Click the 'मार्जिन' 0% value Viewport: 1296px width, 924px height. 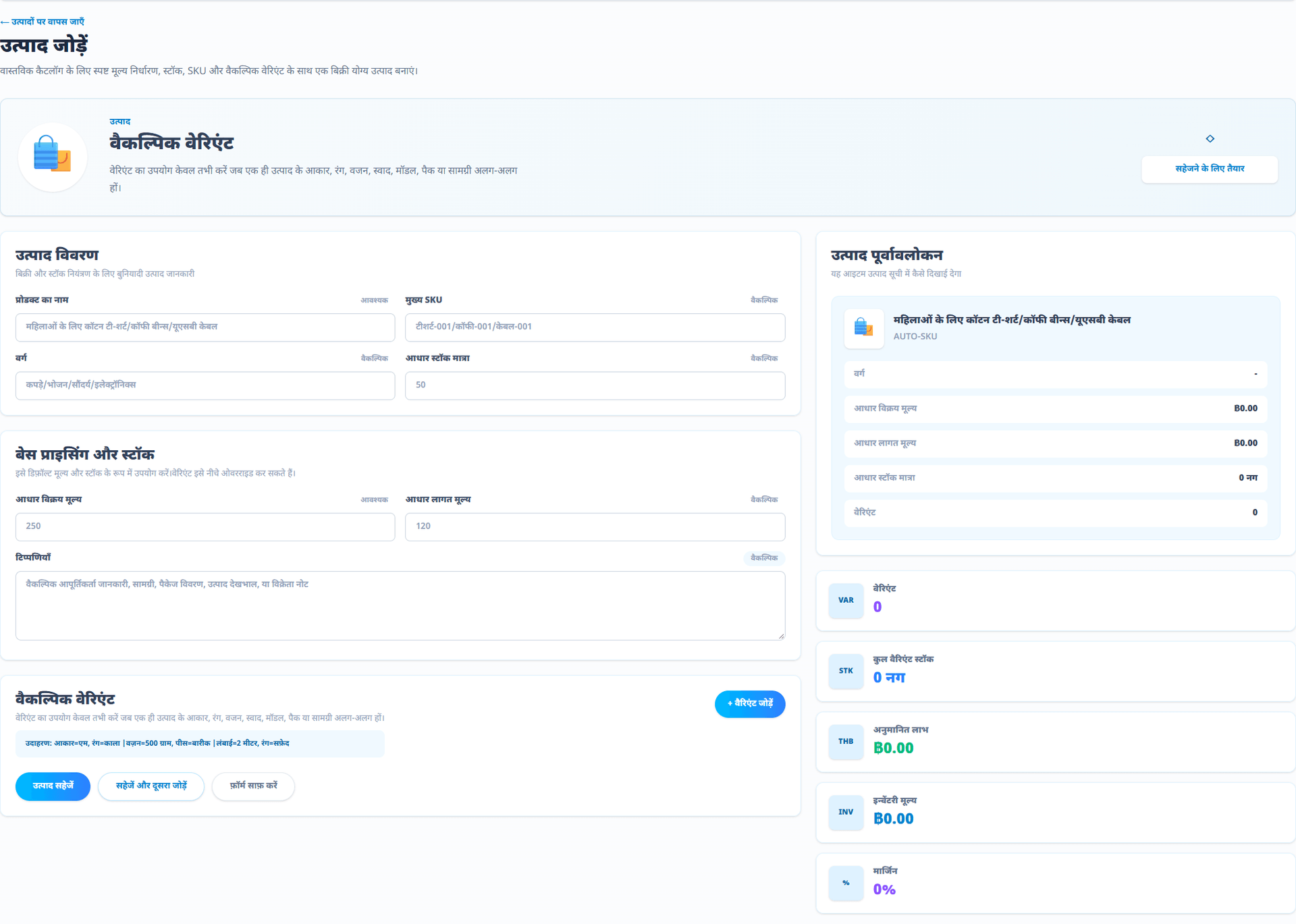click(884, 890)
